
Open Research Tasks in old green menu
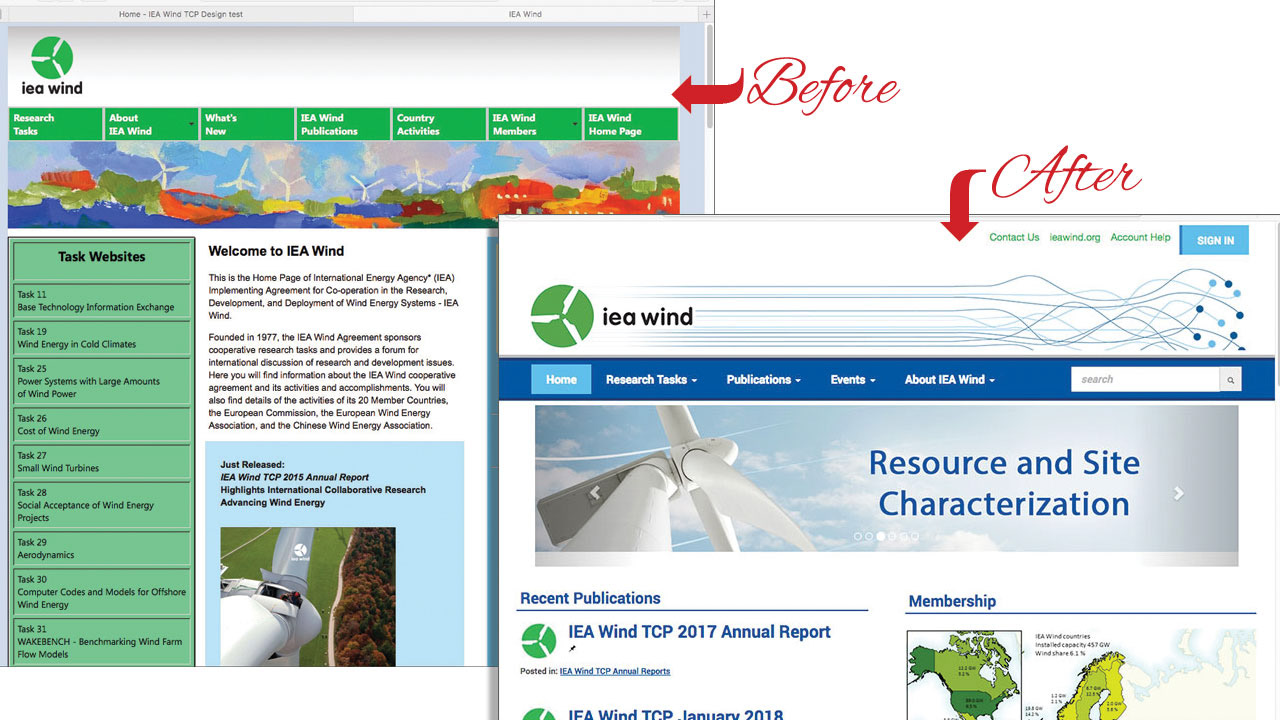point(56,124)
